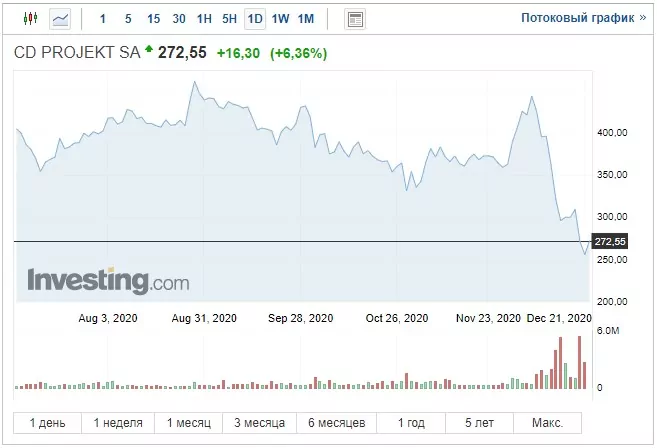Open the news table icon
This screenshot has width=657, height=448.
(355, 19)
